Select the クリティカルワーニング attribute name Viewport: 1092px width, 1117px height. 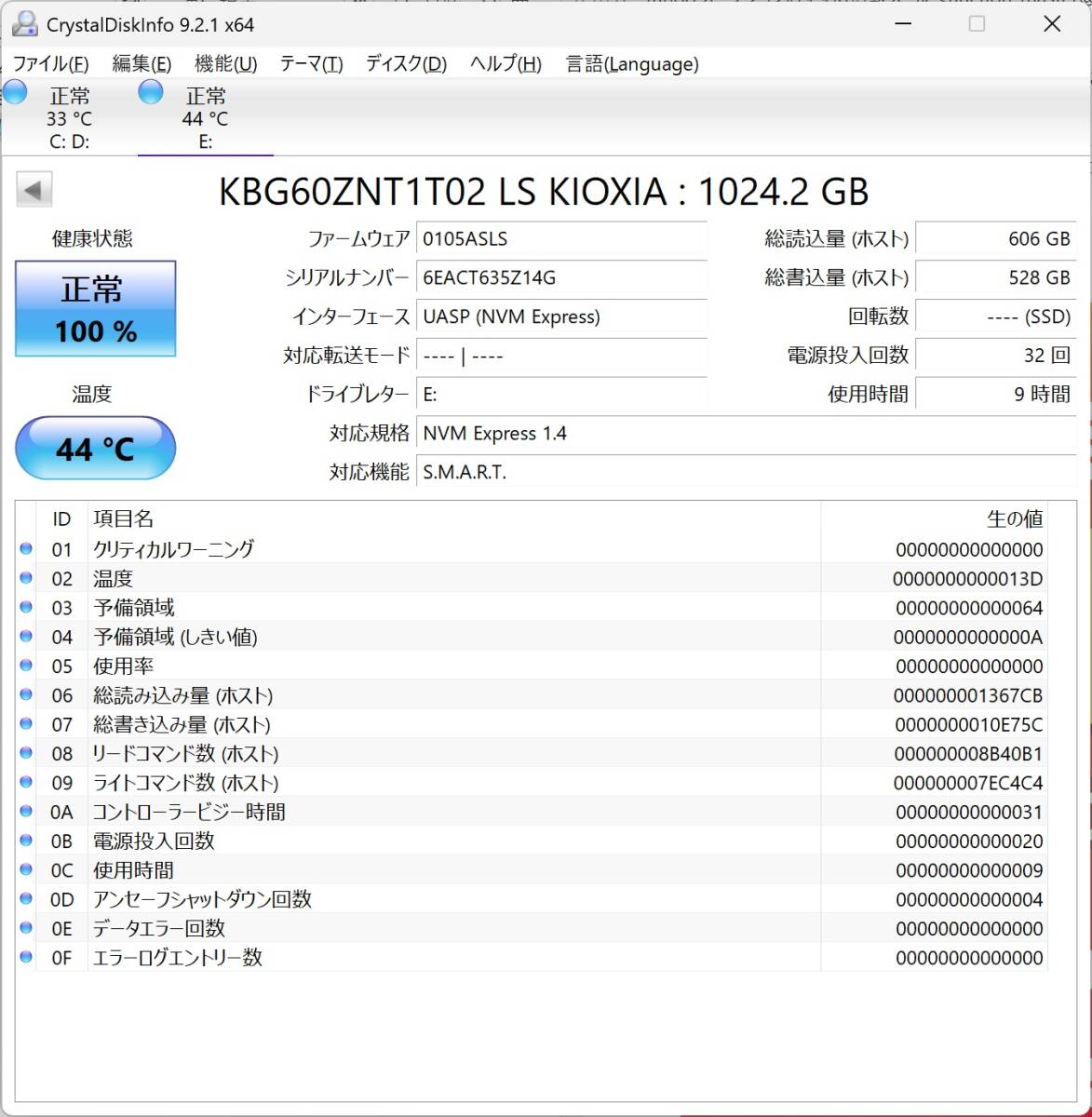coord(173,549)
